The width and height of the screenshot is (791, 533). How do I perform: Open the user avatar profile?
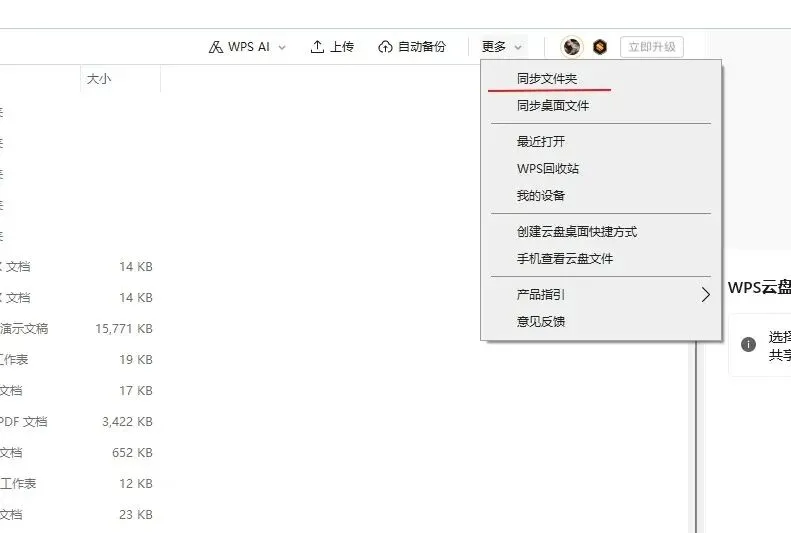(572, 47)
